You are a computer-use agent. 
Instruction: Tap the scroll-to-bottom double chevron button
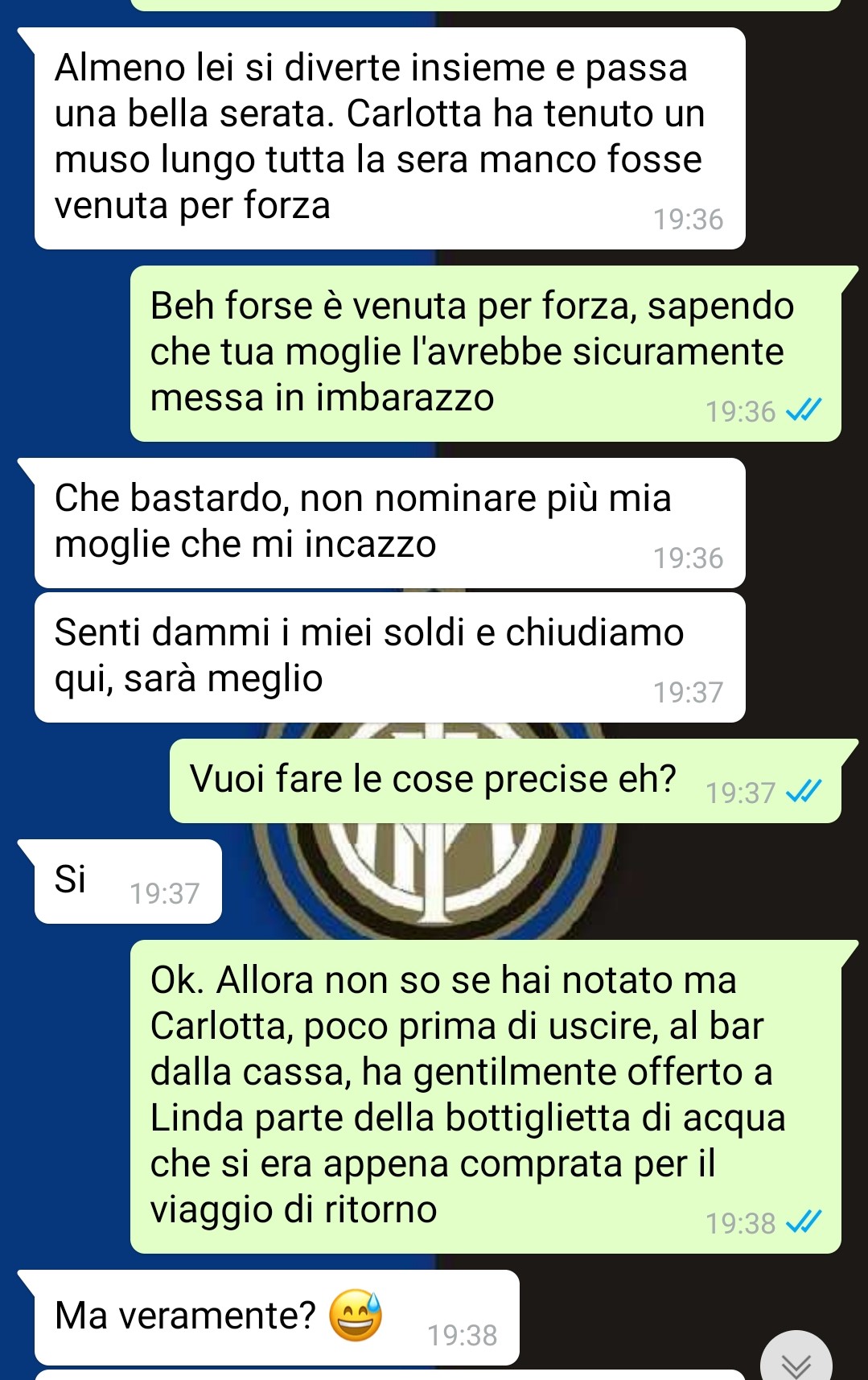click(796, 1361)
